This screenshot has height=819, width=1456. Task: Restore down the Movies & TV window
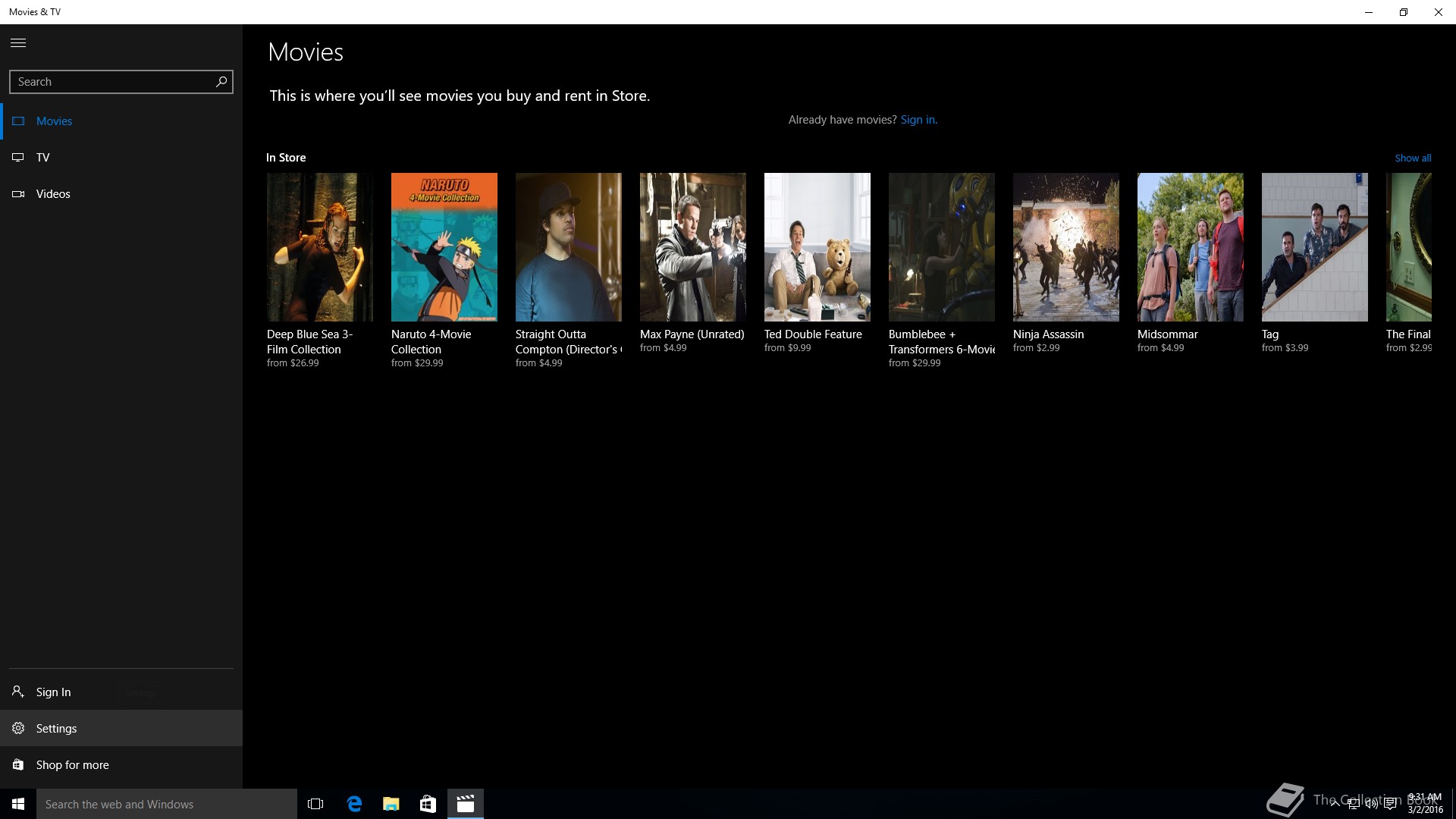pos(1404,12)
